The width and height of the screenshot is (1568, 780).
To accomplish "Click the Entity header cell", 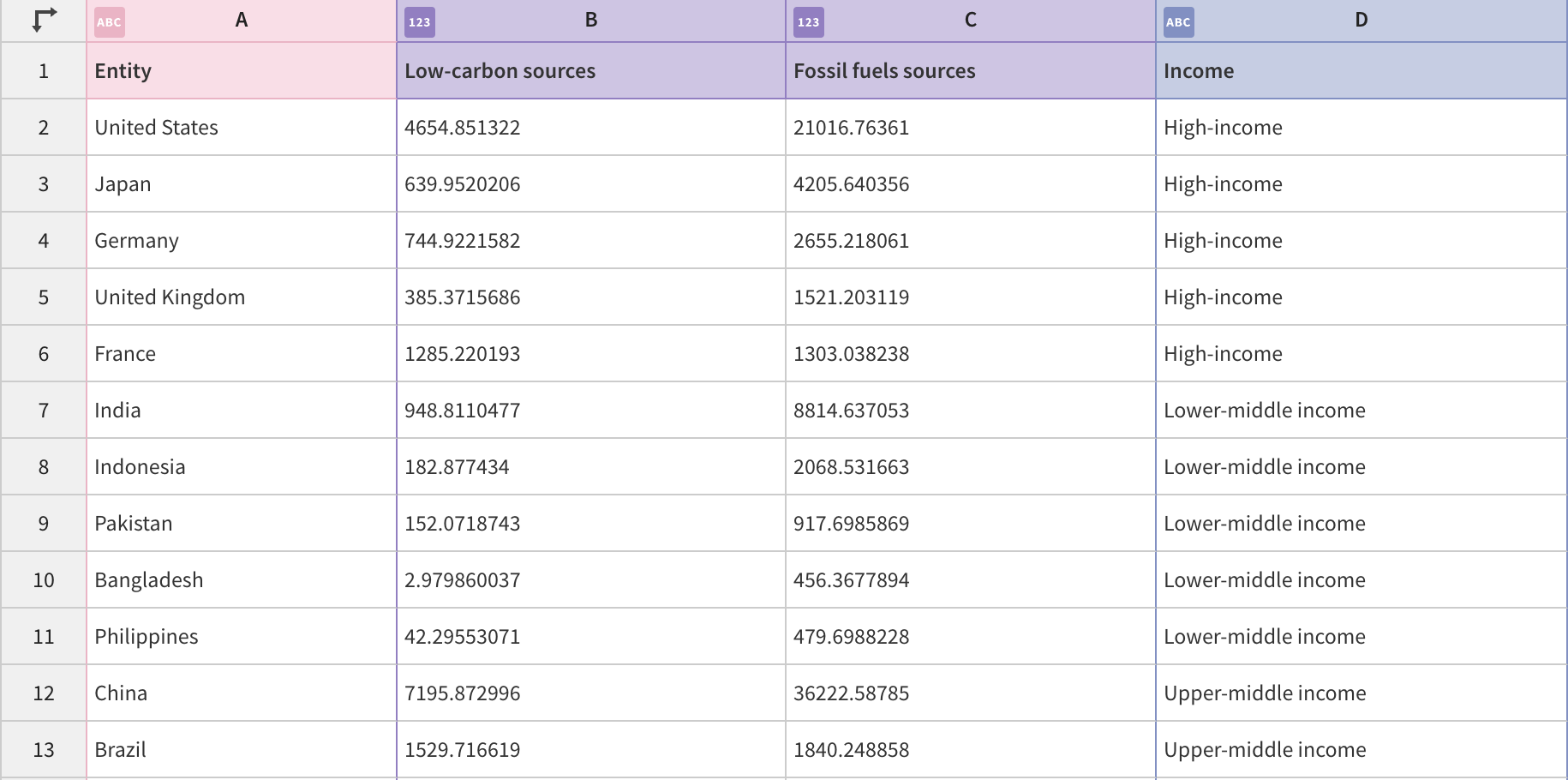I will [x=242, y=70].
